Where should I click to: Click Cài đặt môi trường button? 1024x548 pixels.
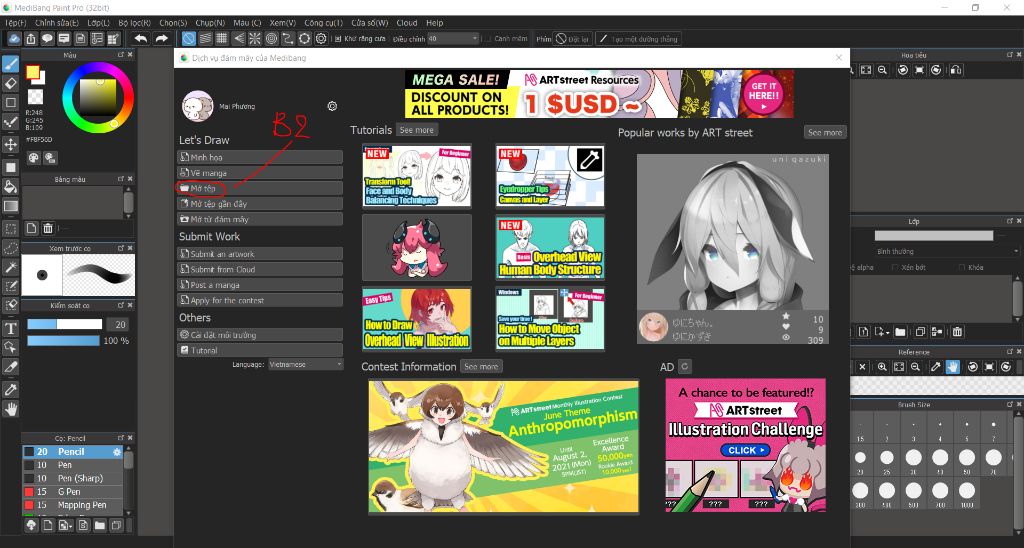[260, 335]
